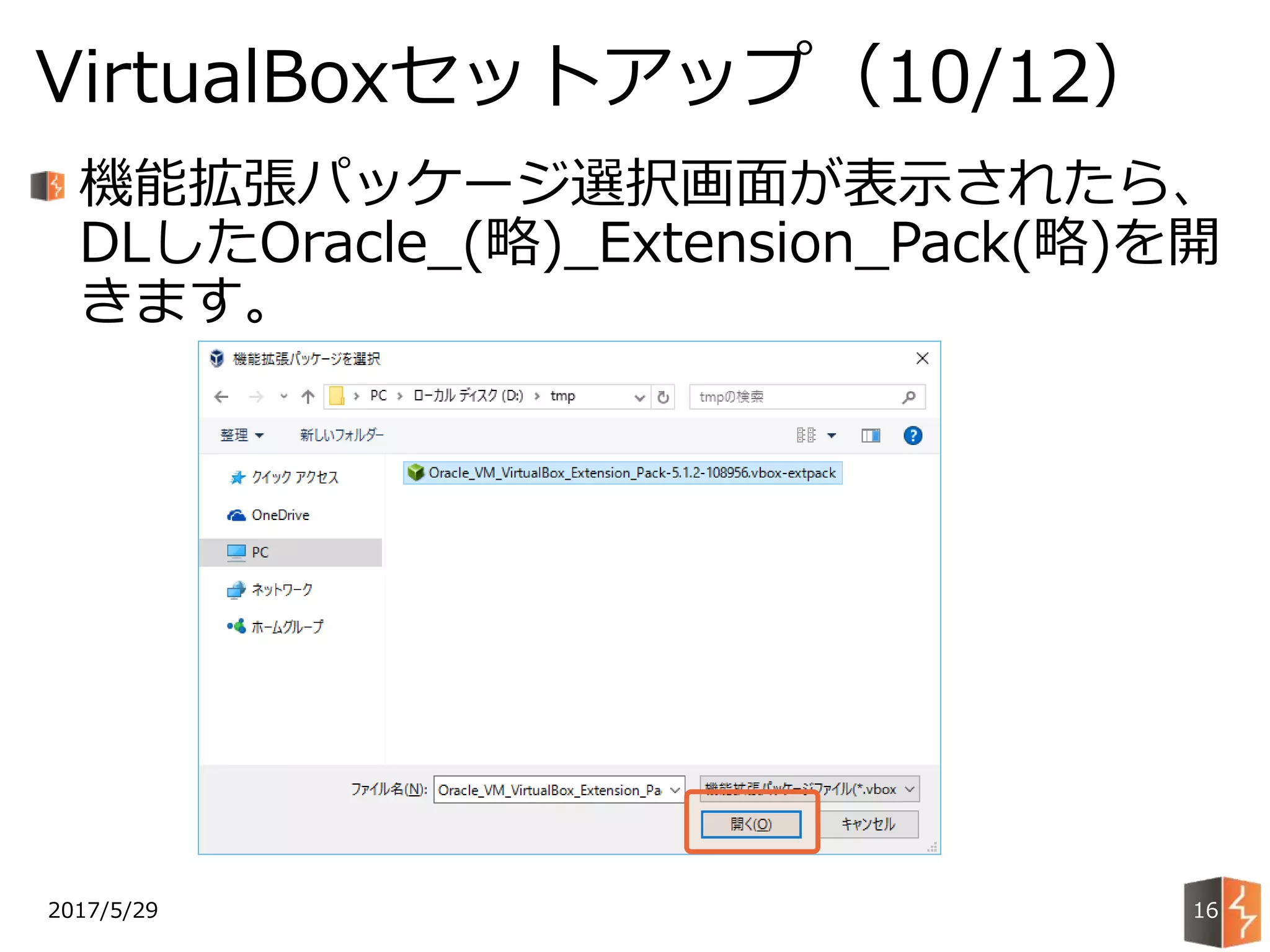Screen dimensions: 1270x952
Task: Click the first breadcrumb chevron before PC
Action: tap(357, 397)
